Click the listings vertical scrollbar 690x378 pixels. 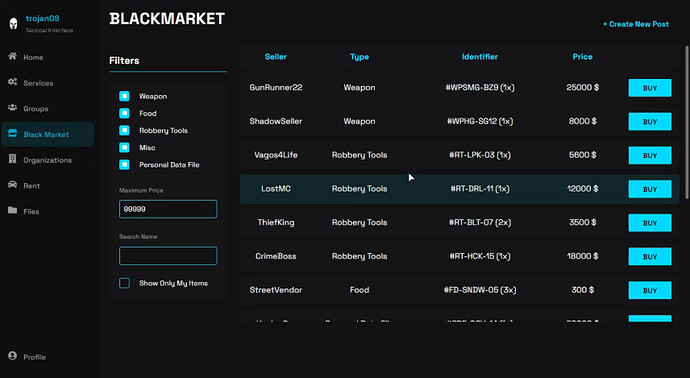click(x=686, y=122)
